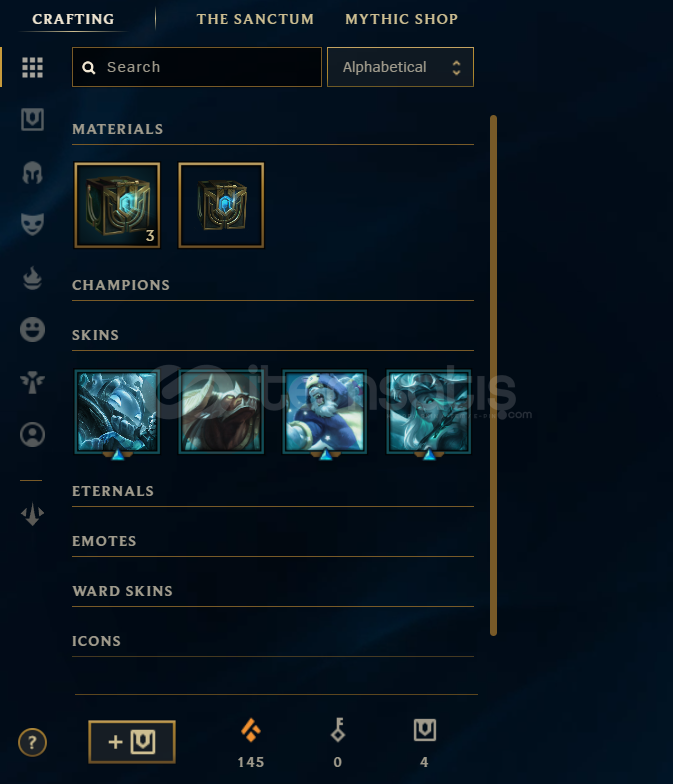
Task: Filter by ward skins icon
Action: click(32, 382)
